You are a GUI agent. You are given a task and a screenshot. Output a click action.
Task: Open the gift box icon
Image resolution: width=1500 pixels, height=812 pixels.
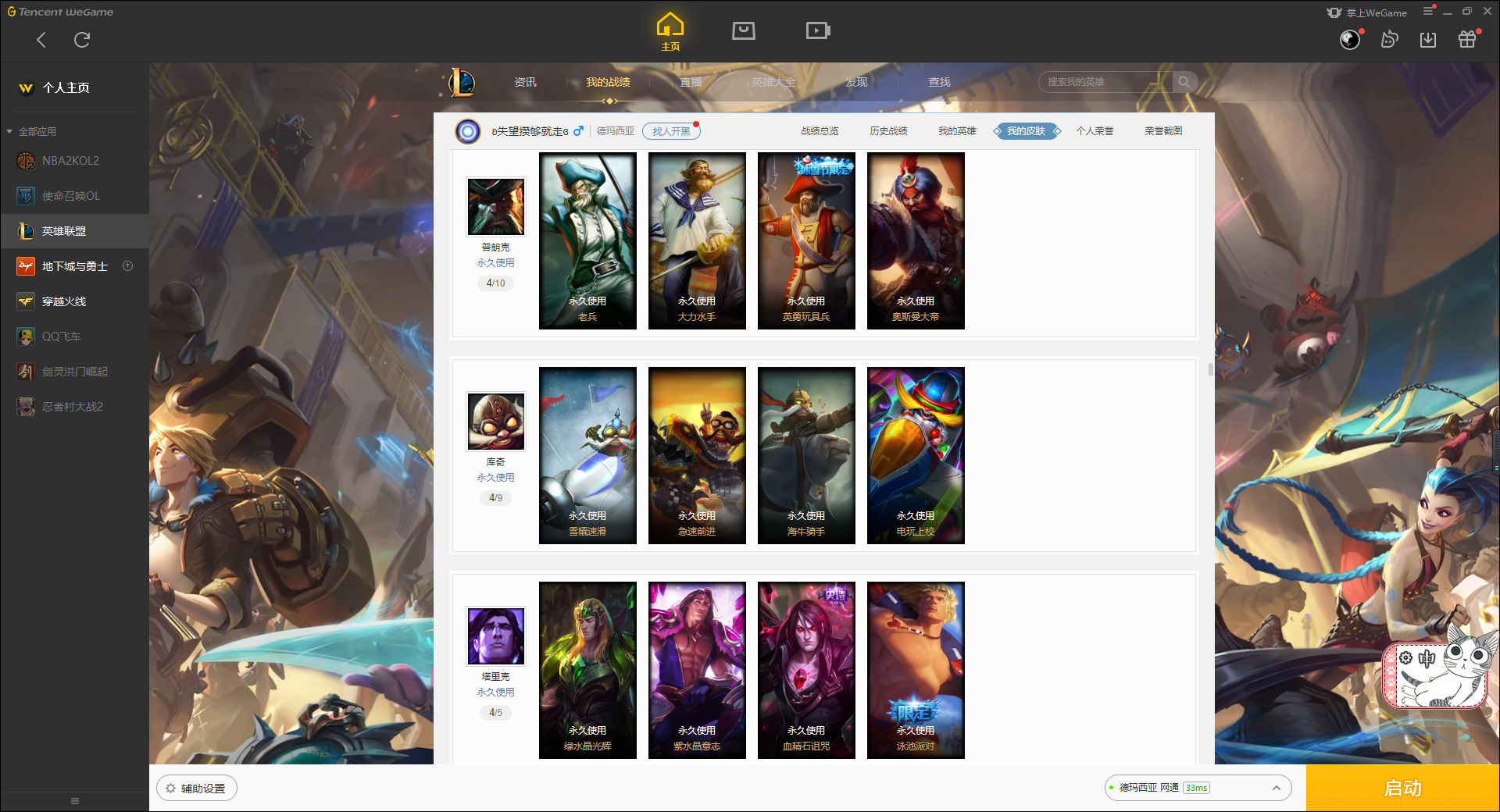[1467, 39]
